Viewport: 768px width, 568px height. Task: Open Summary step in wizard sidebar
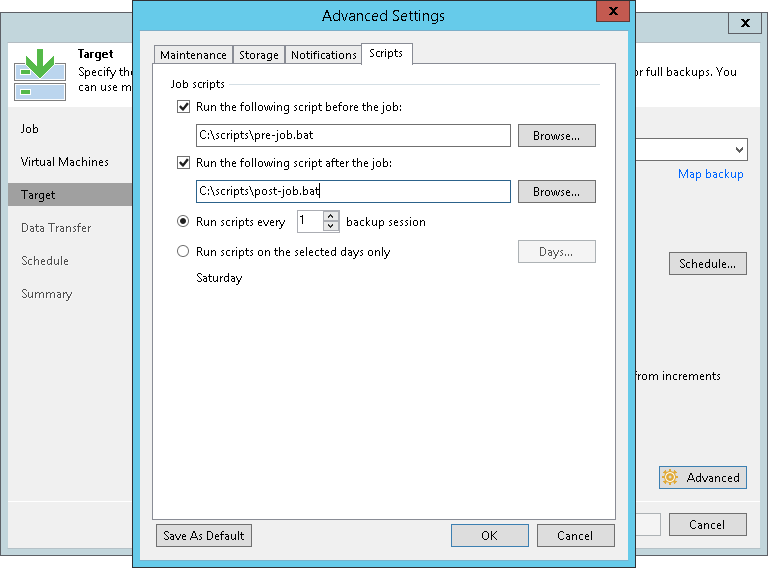47,294
